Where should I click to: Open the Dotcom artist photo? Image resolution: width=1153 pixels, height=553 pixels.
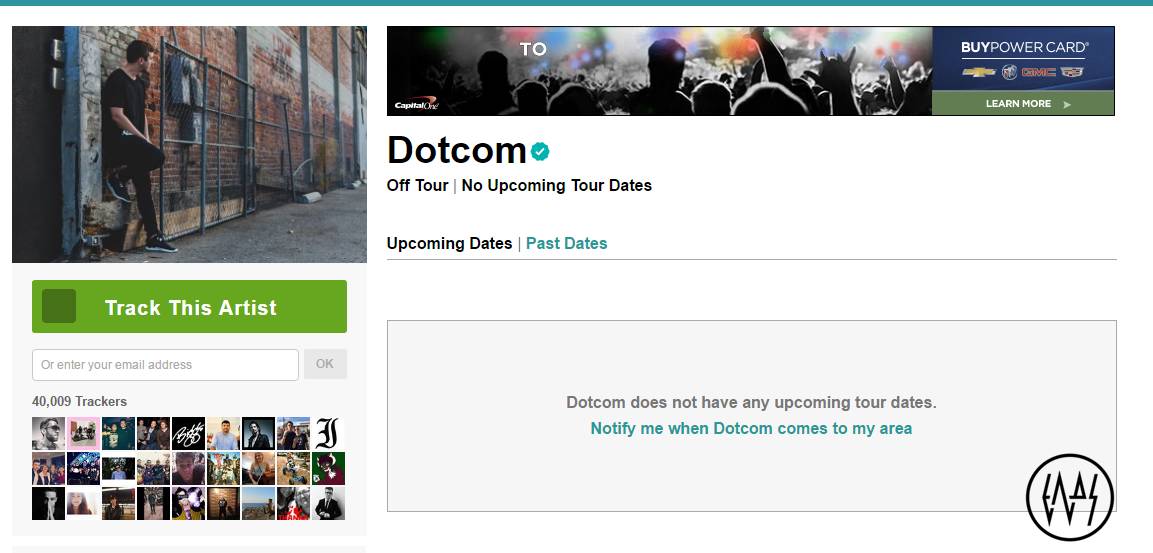(x=189, y=145)
